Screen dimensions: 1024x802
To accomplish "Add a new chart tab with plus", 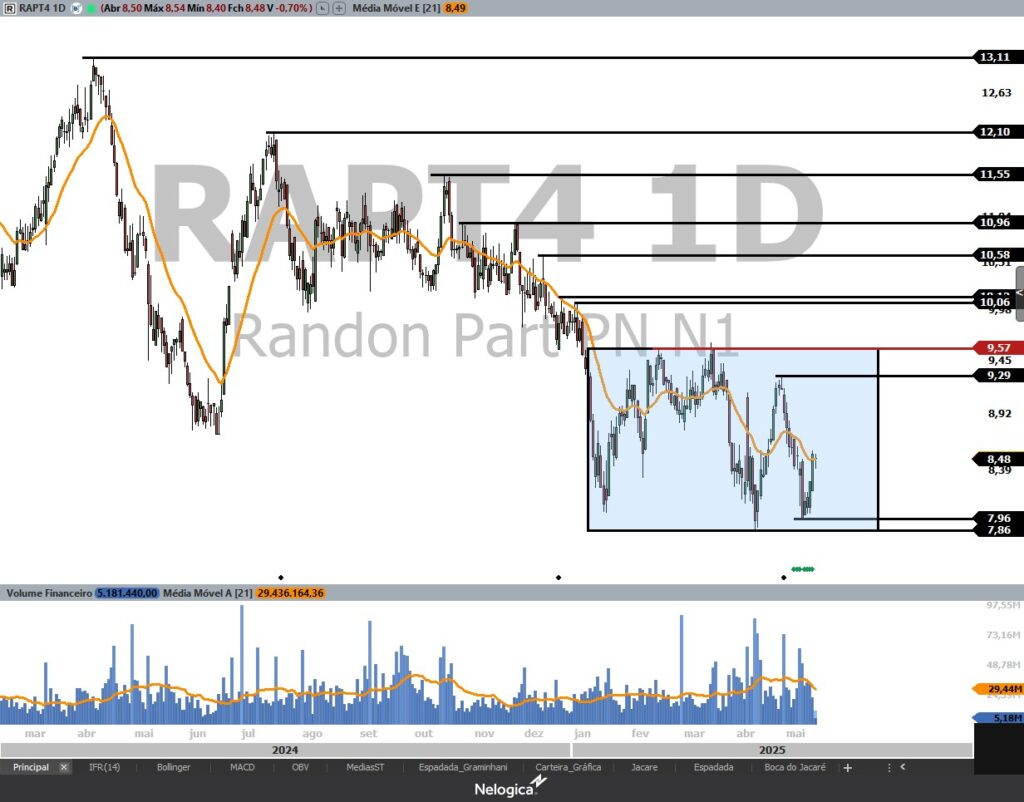I will (x=848, y=767).
